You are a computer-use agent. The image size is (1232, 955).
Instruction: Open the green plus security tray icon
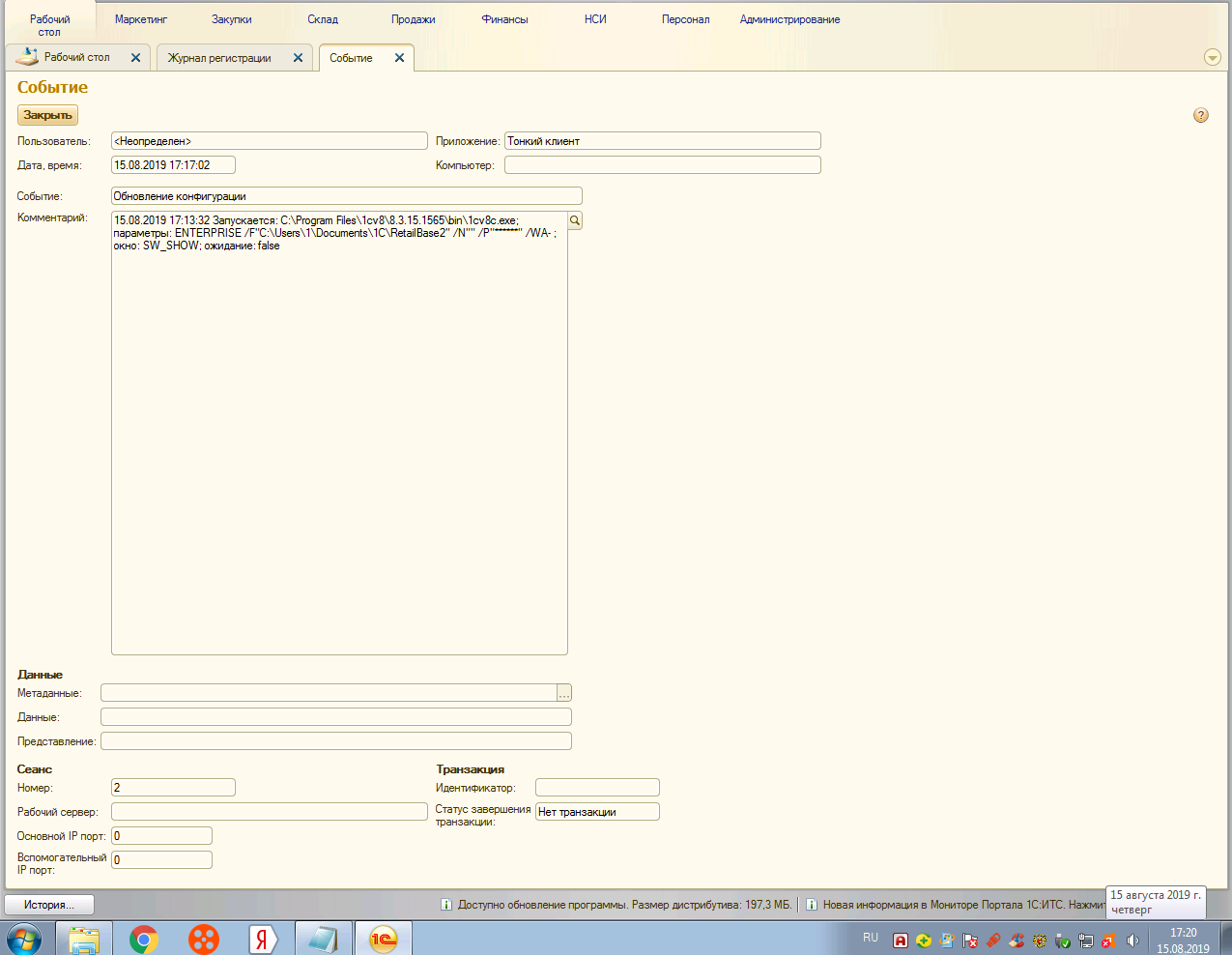tap(924, 941)
